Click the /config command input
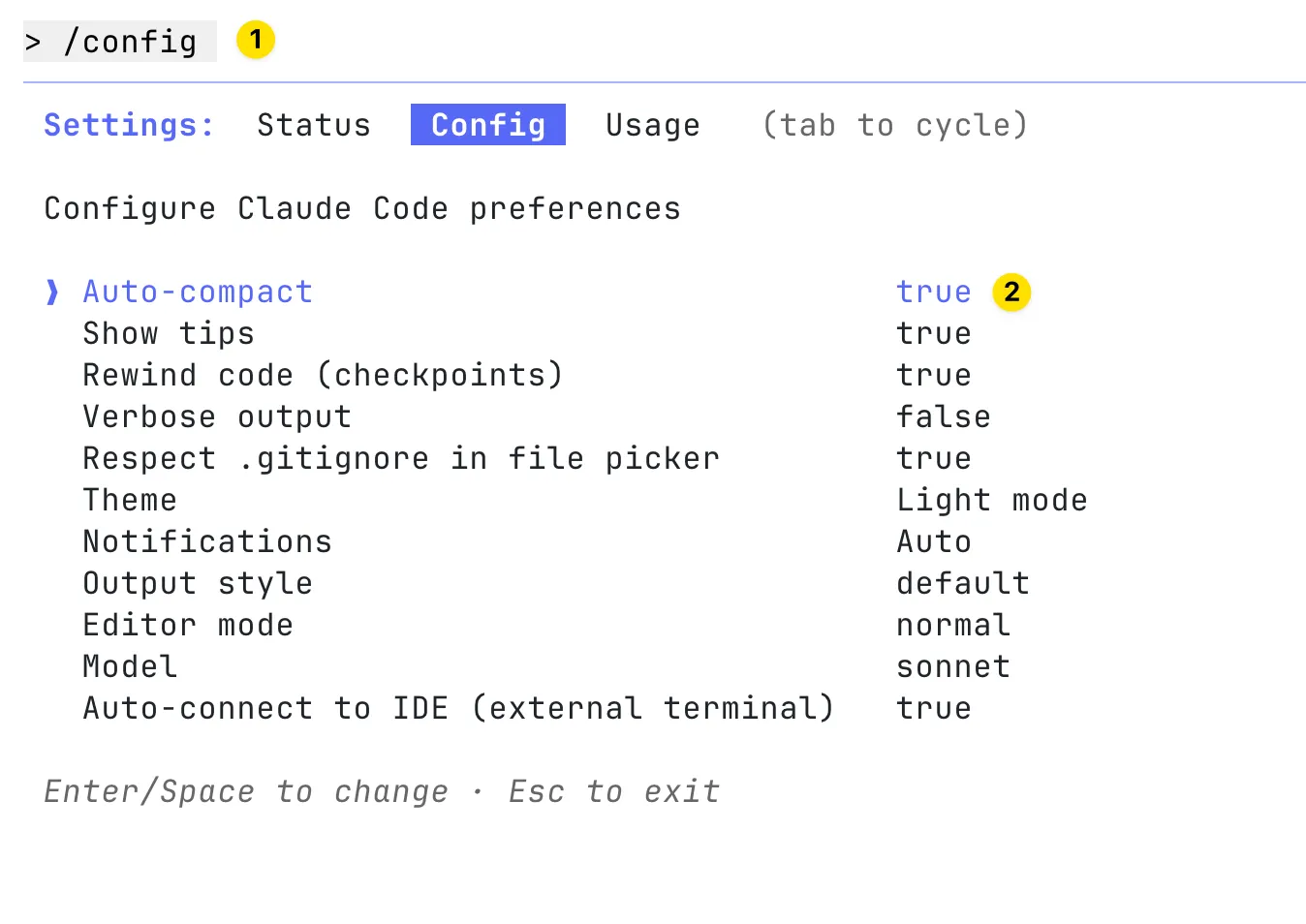 [130, 42]
